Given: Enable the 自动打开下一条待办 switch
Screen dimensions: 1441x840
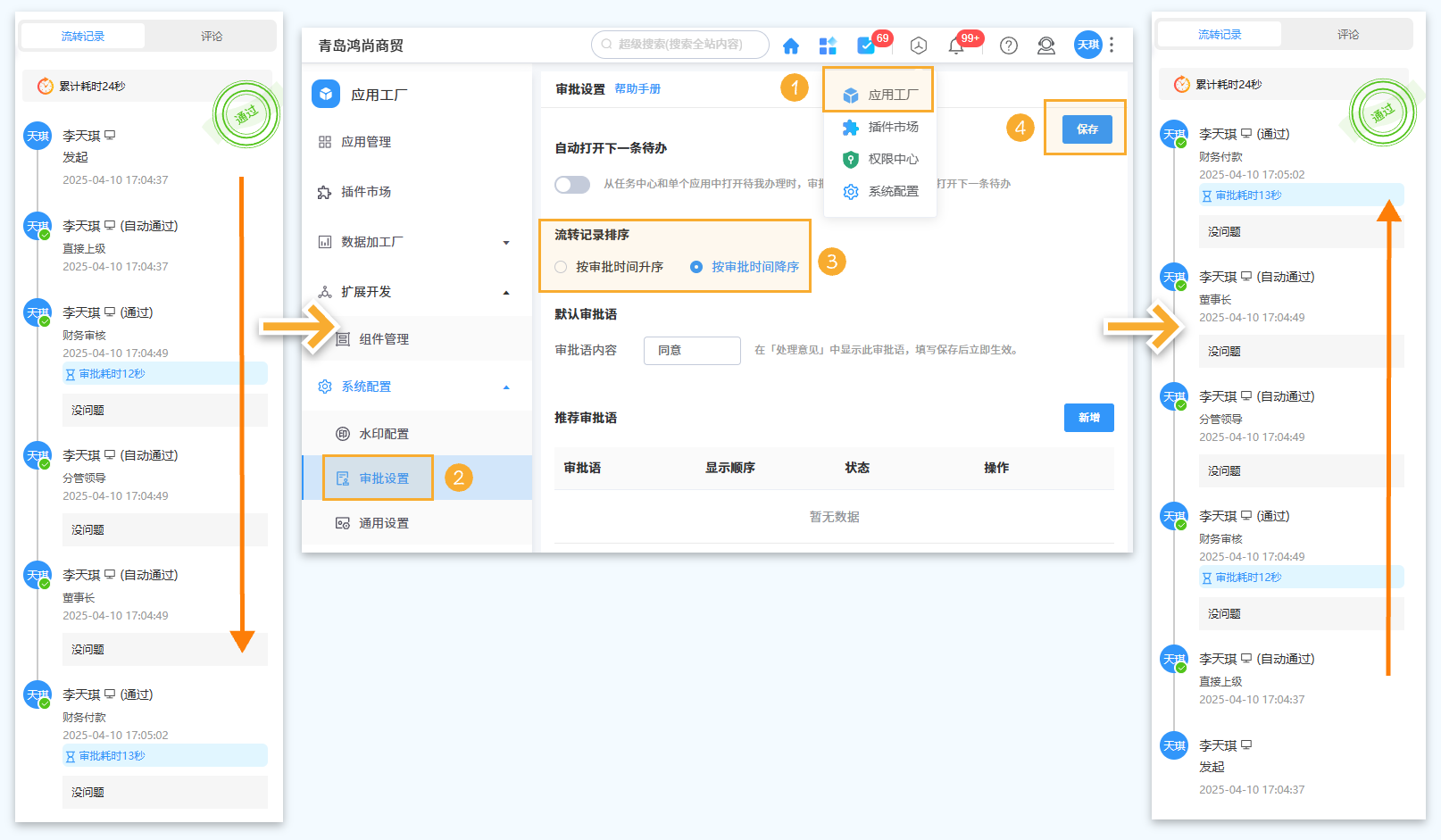Looking at the screenshot, I should tap(572, 184).
